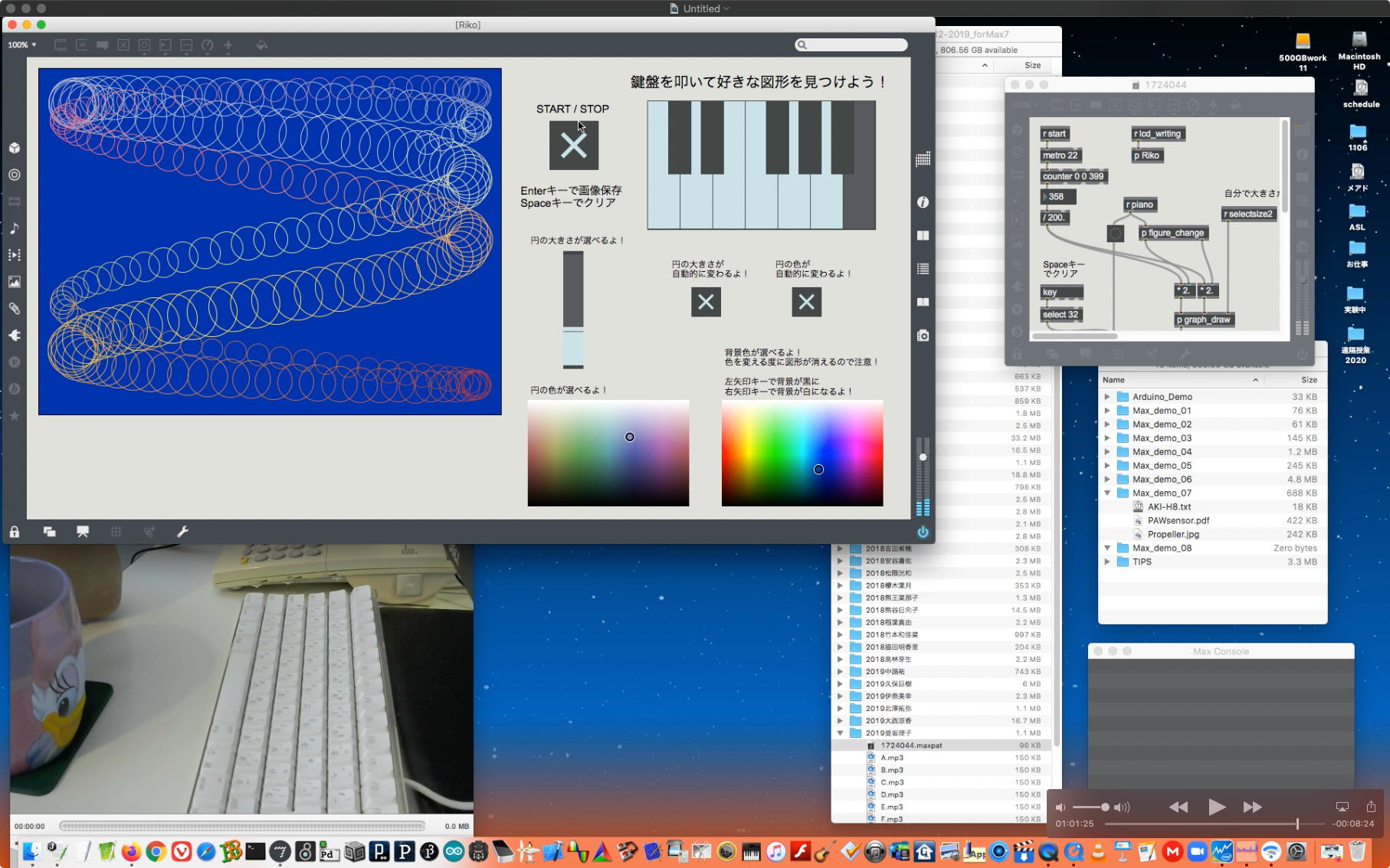The height and width of the screenshot is (868, 1390).
Task: Open the Video/sequence browser in left sidebar
Action: point(15,255)
